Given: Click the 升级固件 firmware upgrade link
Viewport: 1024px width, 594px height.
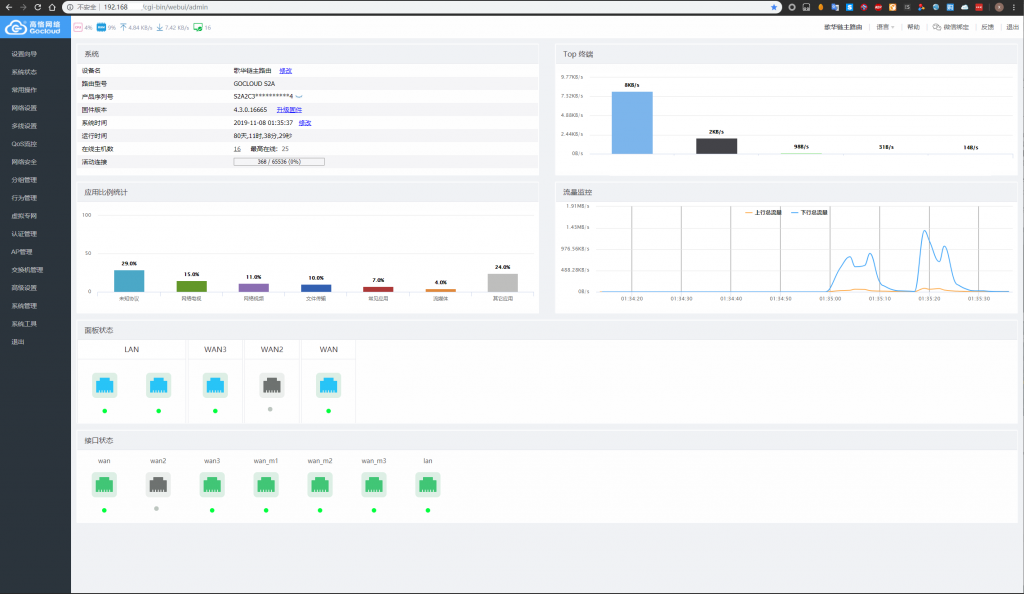Looking at the screenshot, I should pos(289,110).
